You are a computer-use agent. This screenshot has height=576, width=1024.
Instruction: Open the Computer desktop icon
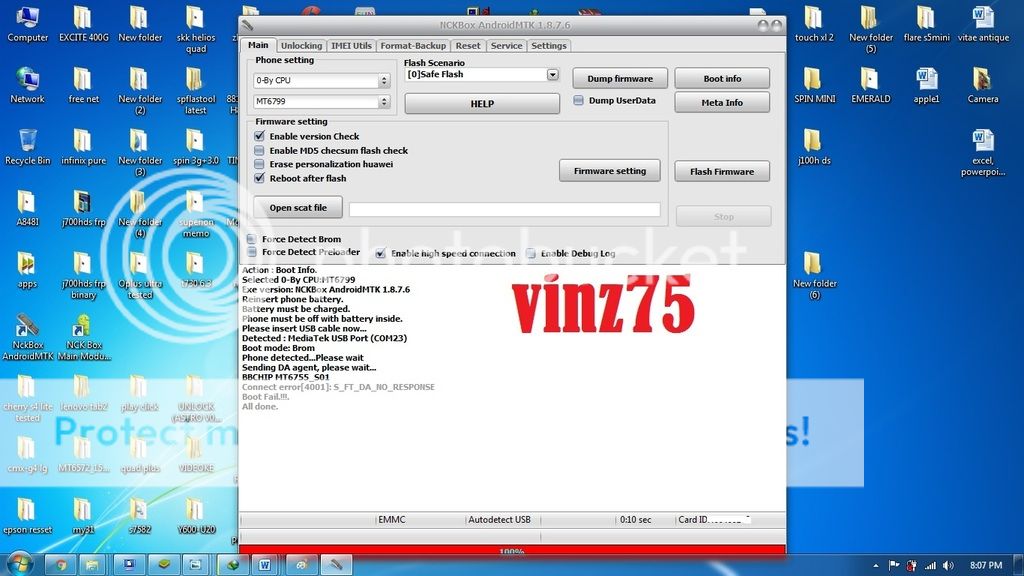pyautogui.click(x=27, y=19)
